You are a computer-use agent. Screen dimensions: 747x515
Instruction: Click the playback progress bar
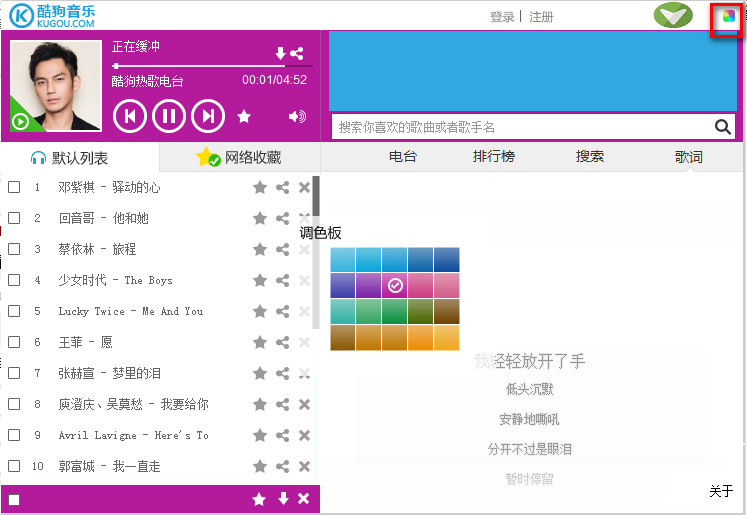[x=212, y=66]
